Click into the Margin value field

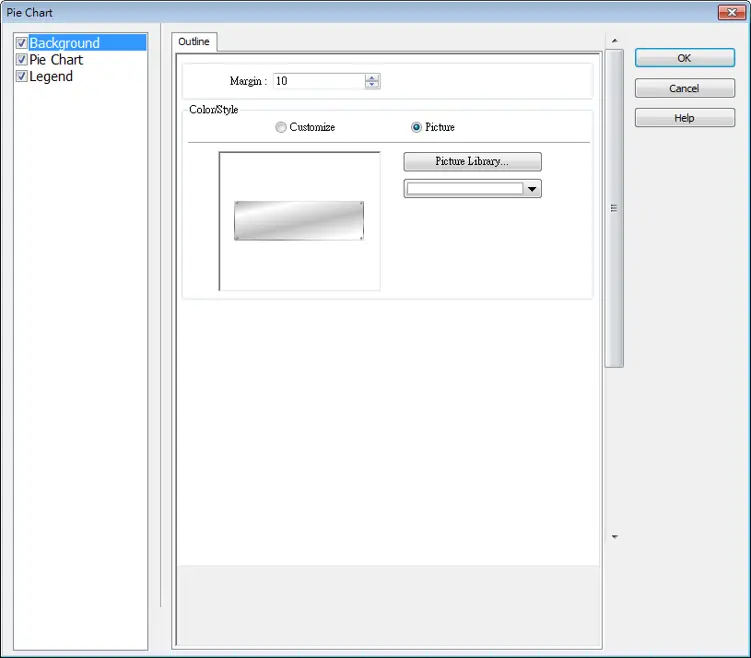[319, 81]
